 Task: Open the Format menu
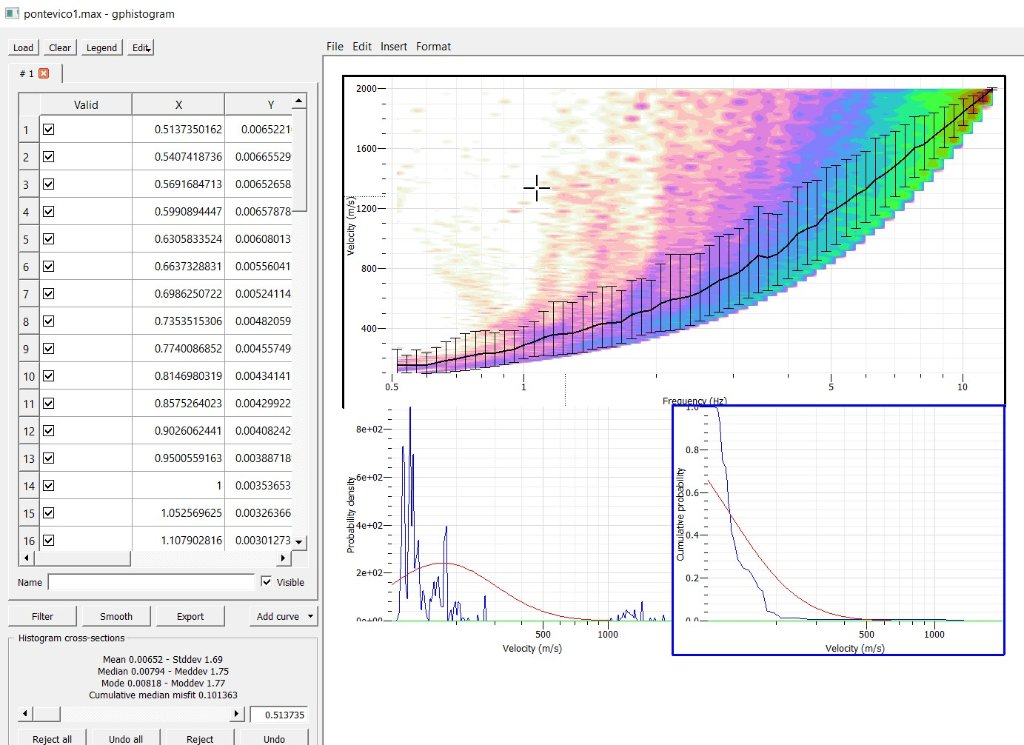coord(433,47)
